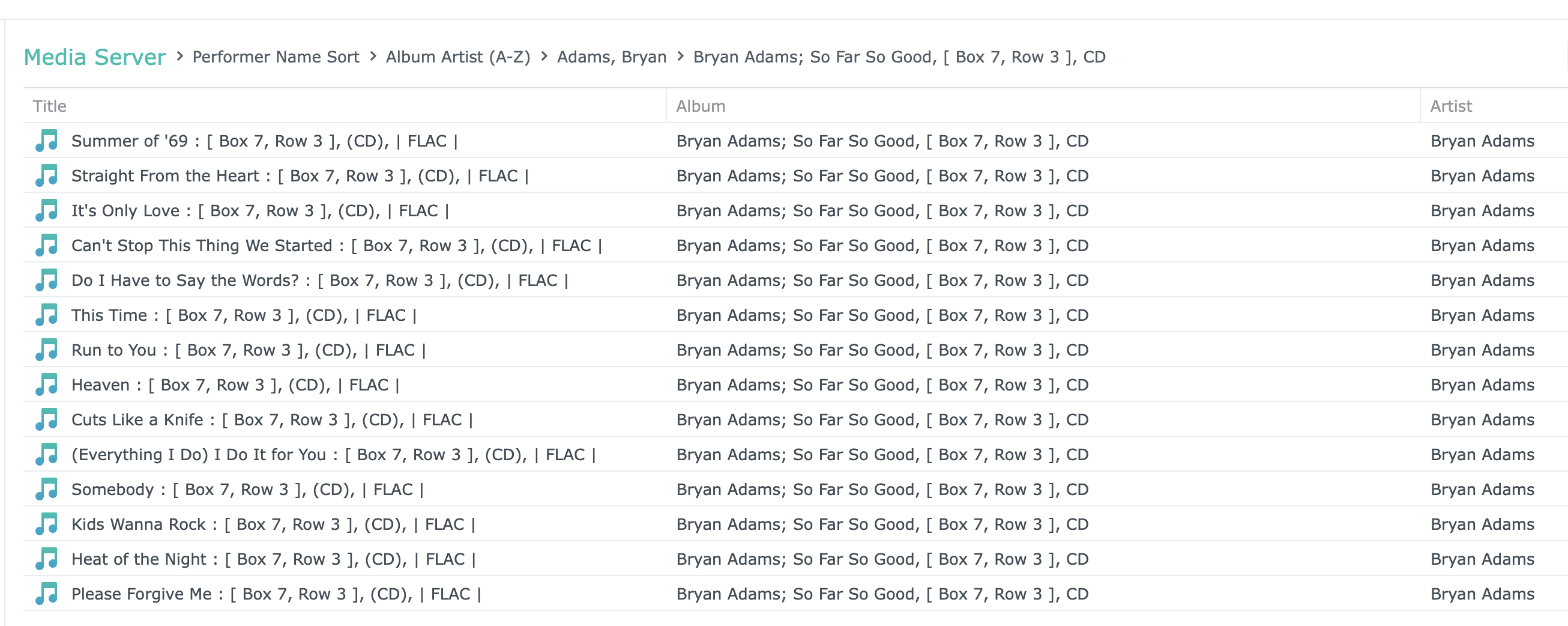Navigate to Performer Name Sort breadcrumb
Viewport: 1568px width, 626px height.
[x=276, y=57]
